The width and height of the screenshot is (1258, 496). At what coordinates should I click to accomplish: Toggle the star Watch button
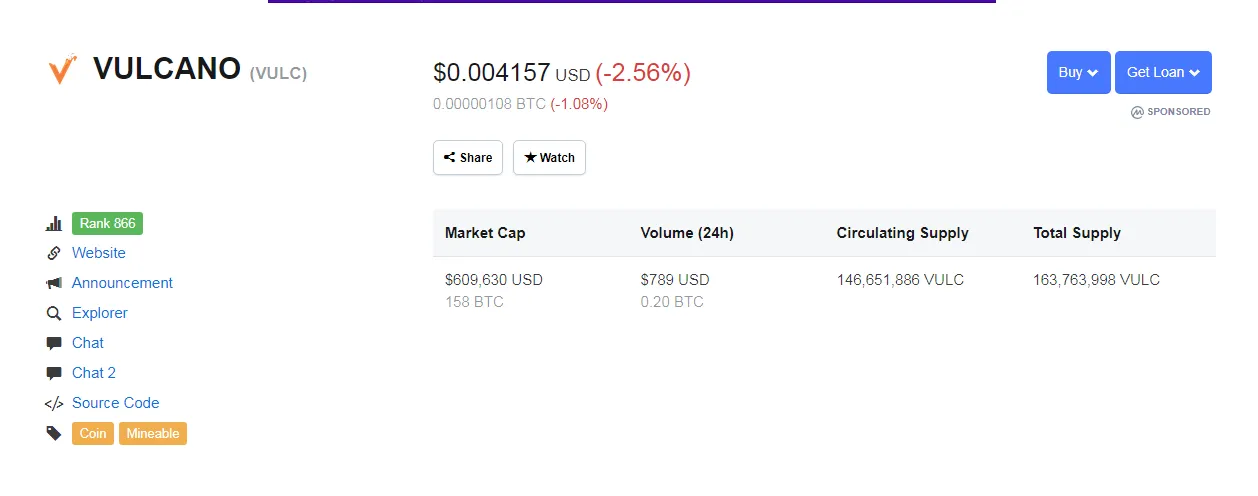549,158
